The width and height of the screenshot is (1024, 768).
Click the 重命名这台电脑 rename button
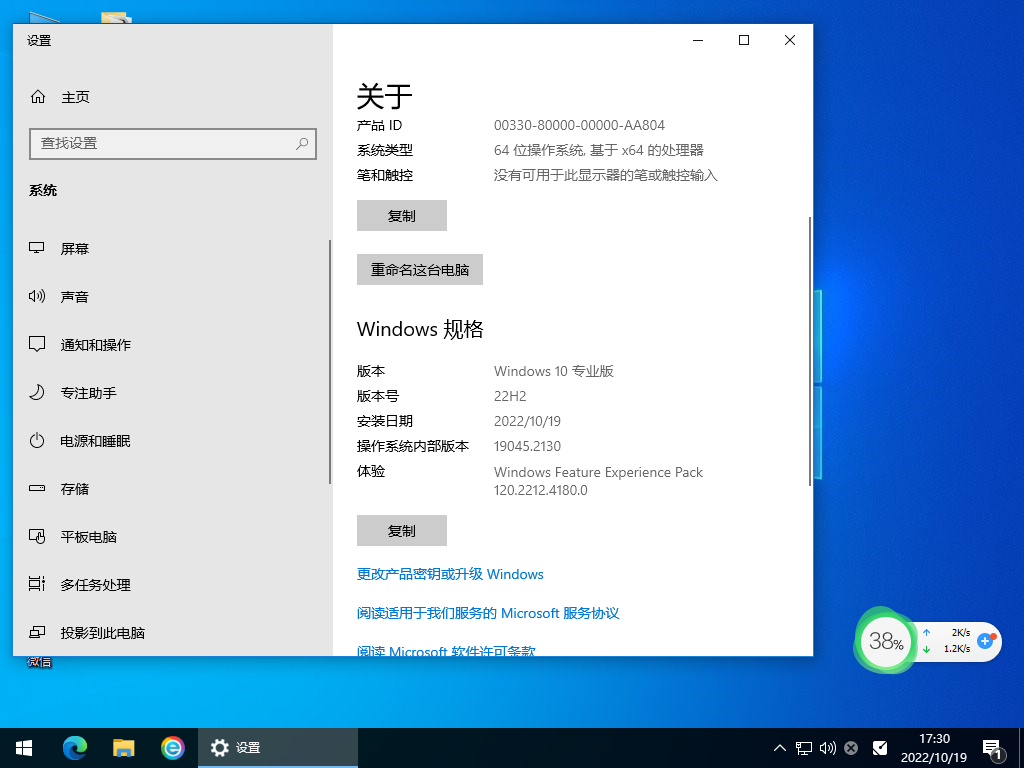[419, 269]
